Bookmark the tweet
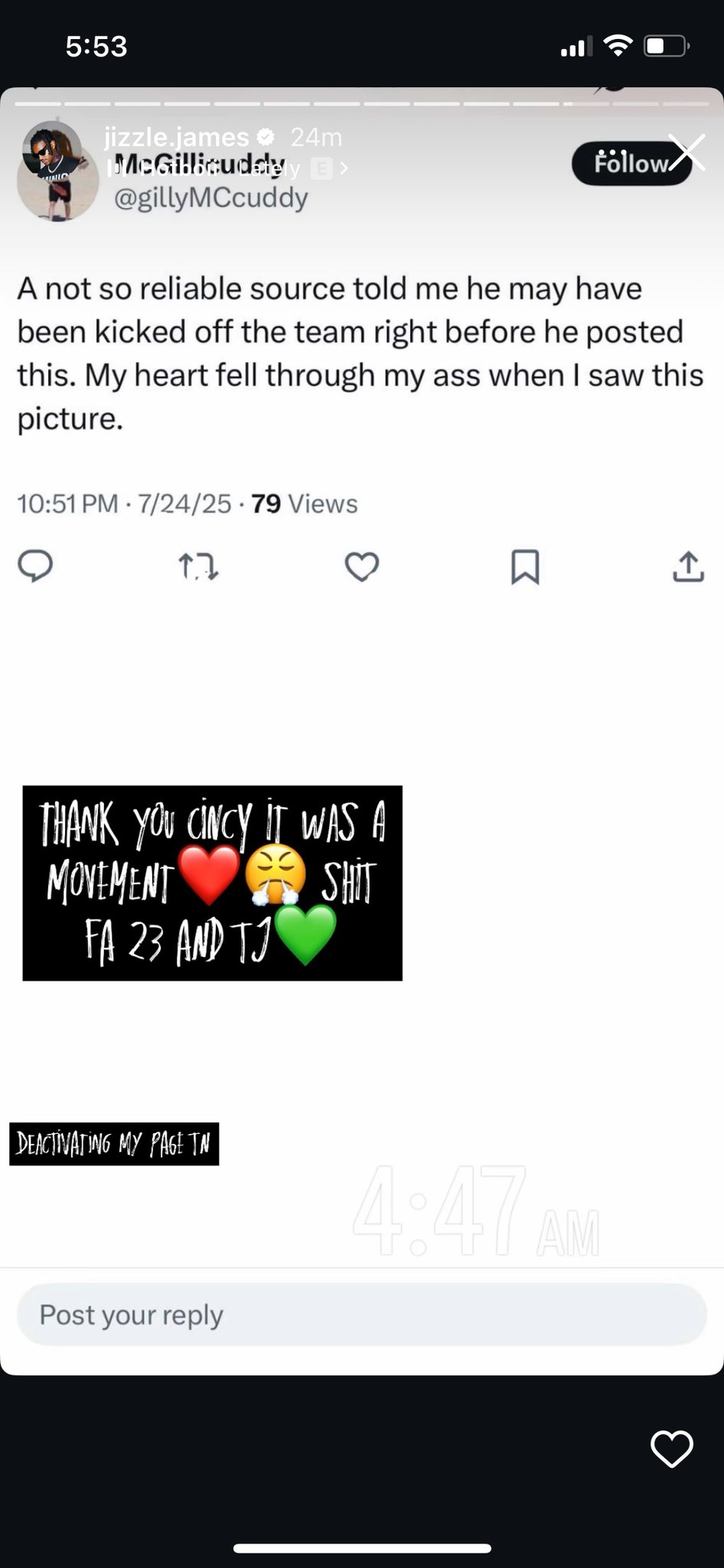The width and height of the screenshot is (724, 1568). coord(525,567)
